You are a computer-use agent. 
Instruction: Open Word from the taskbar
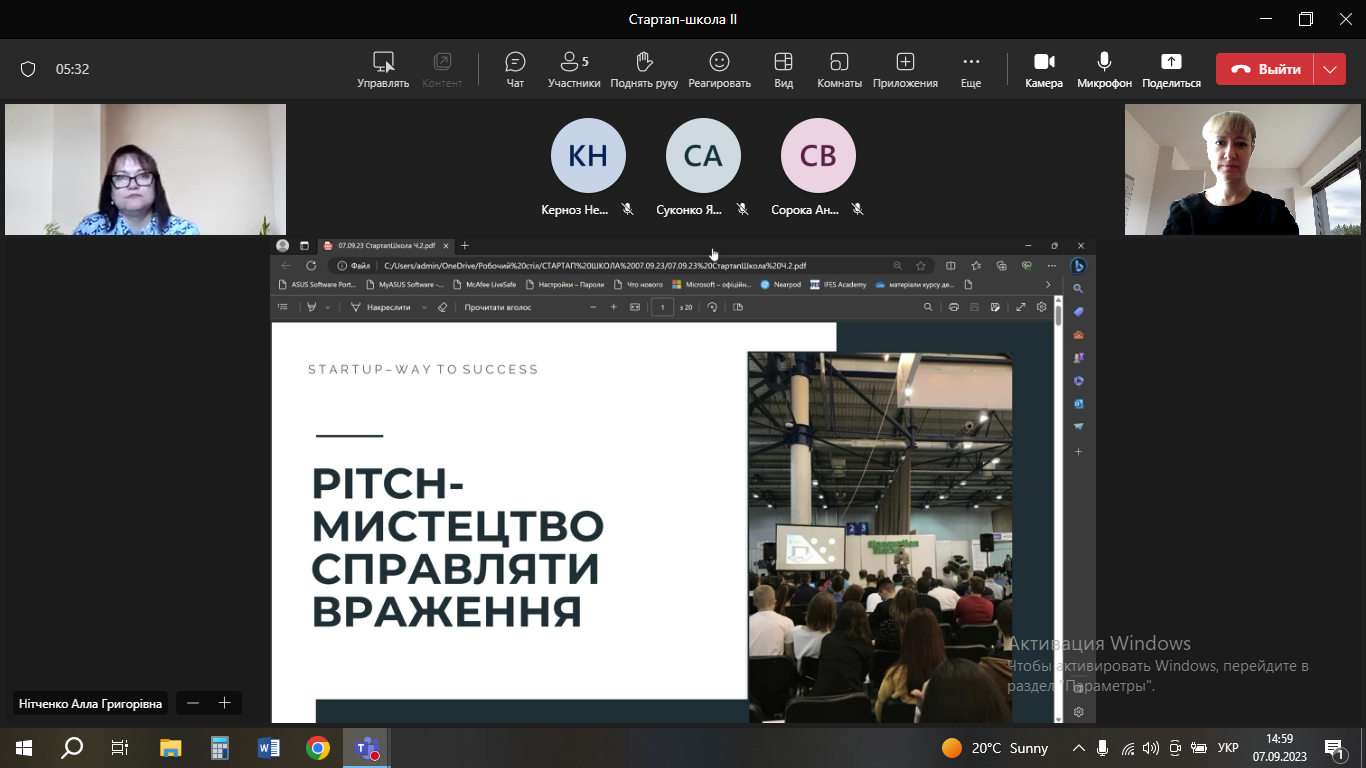[x=269, y=748]
